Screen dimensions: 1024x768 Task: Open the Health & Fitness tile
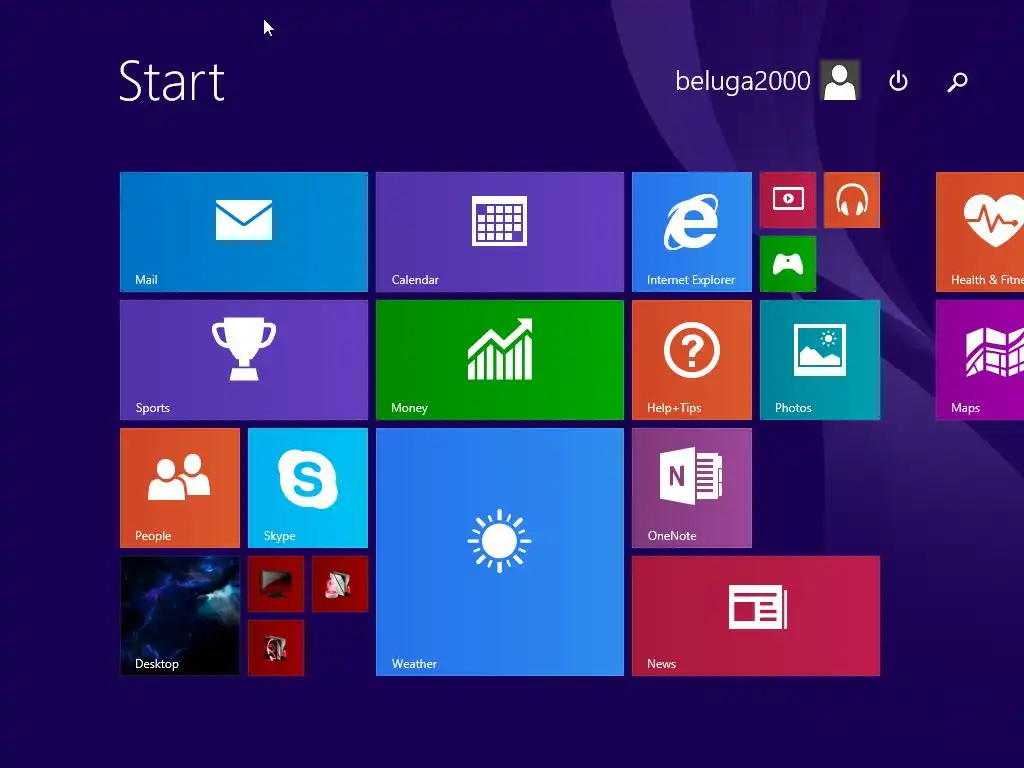[980, 232]
